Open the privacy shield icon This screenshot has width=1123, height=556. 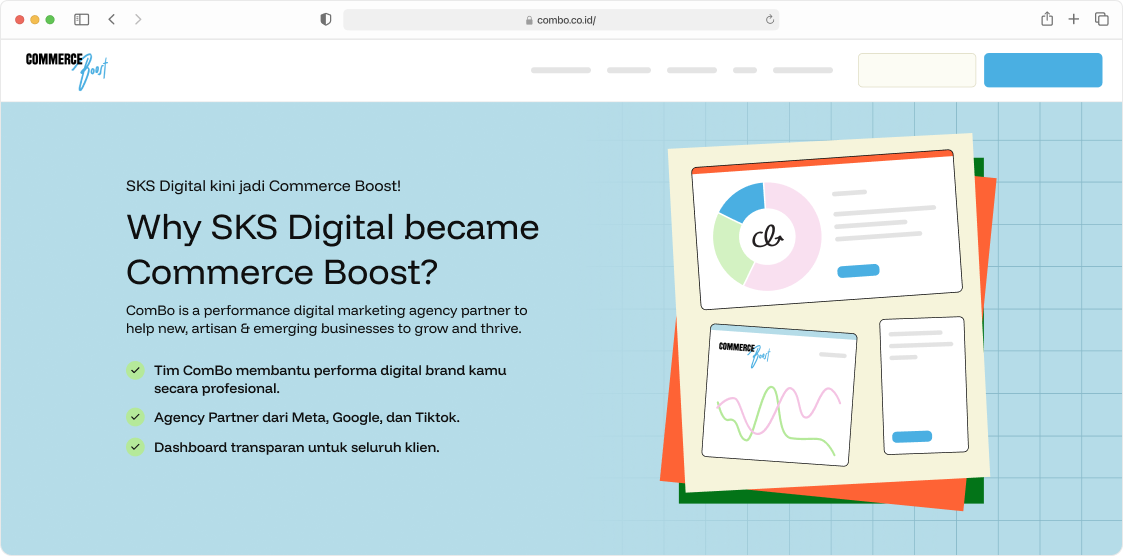click(x=326, y=19)
